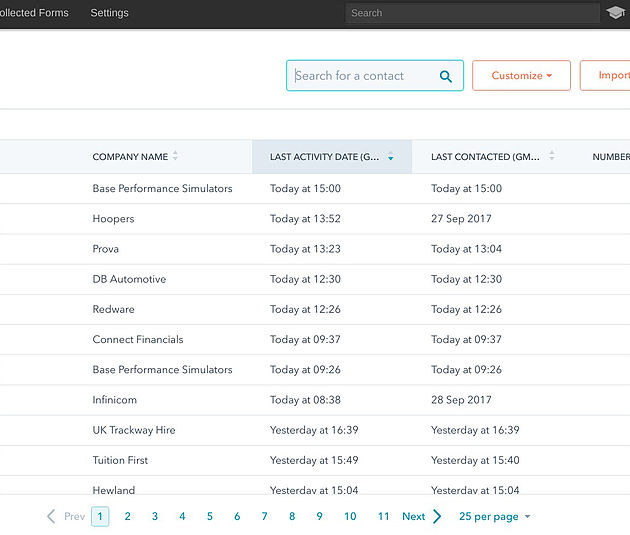Open the Academy graduation cap icon
Screen dimensions: 630x535
tap(615, 13)
